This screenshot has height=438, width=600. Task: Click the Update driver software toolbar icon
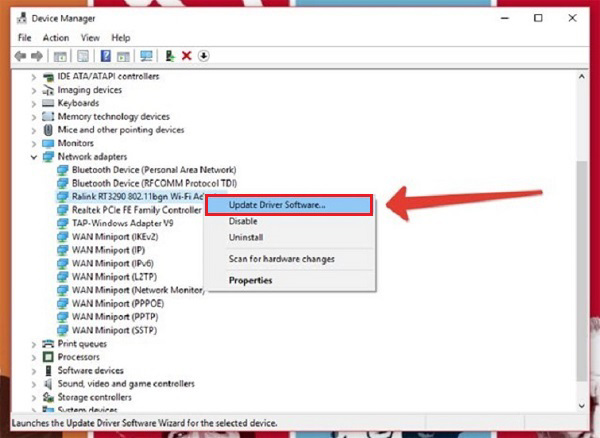[170, 56]
